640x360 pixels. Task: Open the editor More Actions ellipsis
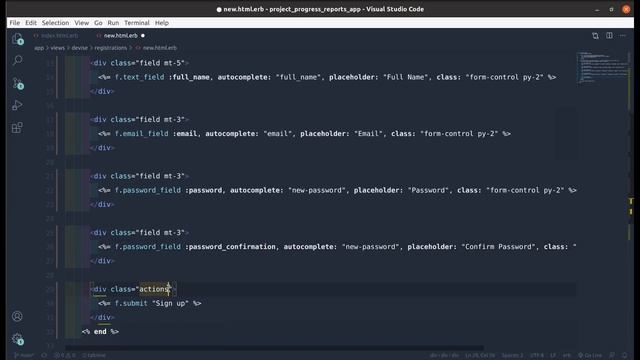point(622,36)
